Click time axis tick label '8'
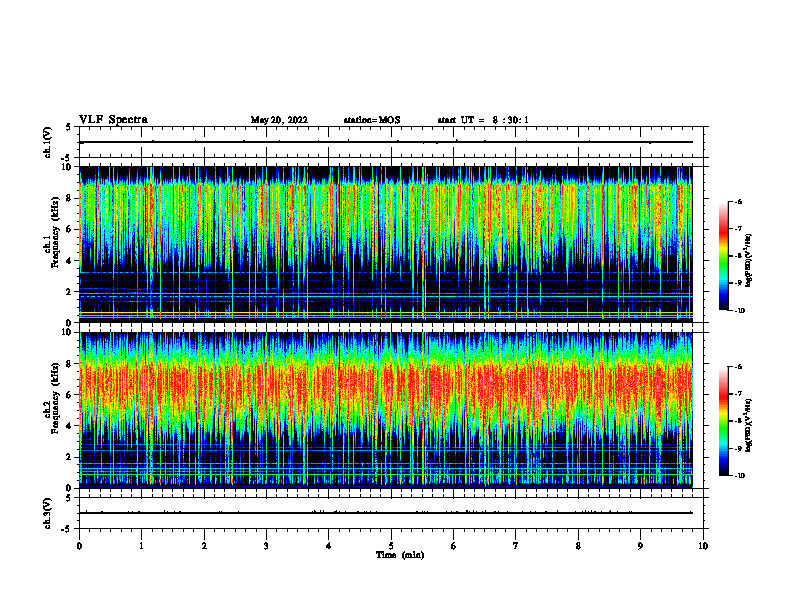Screen dimensions: 792x612 (x=578, y=546)
